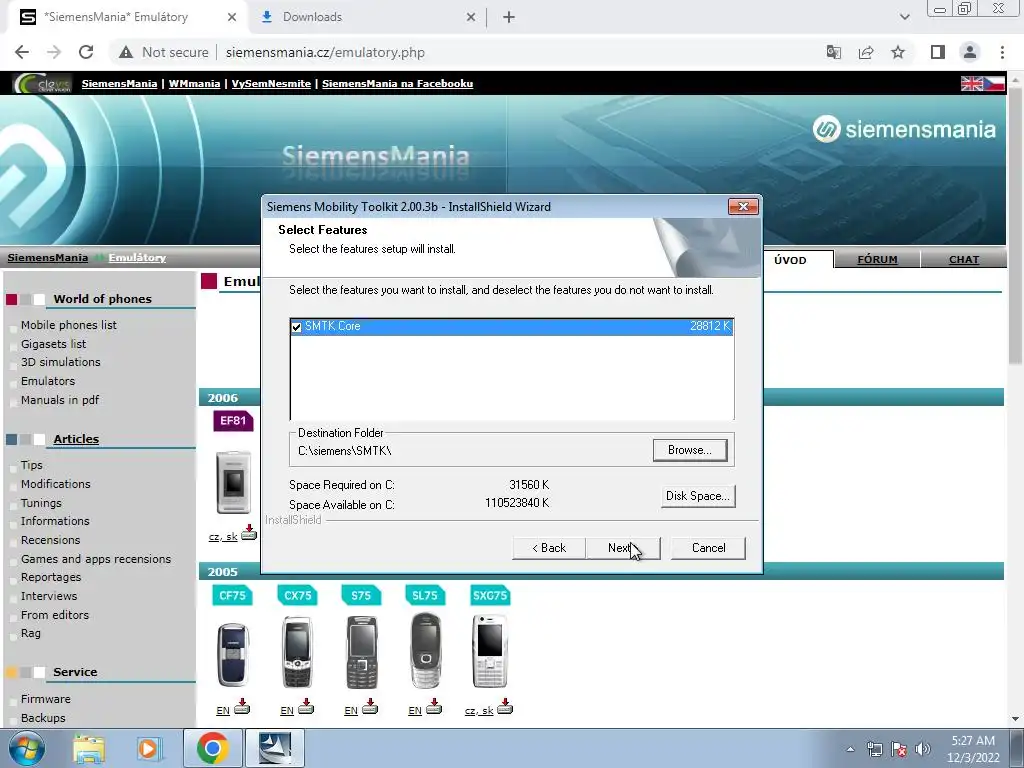This screenshot has height=768, width=1024.
Task: Download the SXG75 emulator icon
Action: click(x=505, y=707)
